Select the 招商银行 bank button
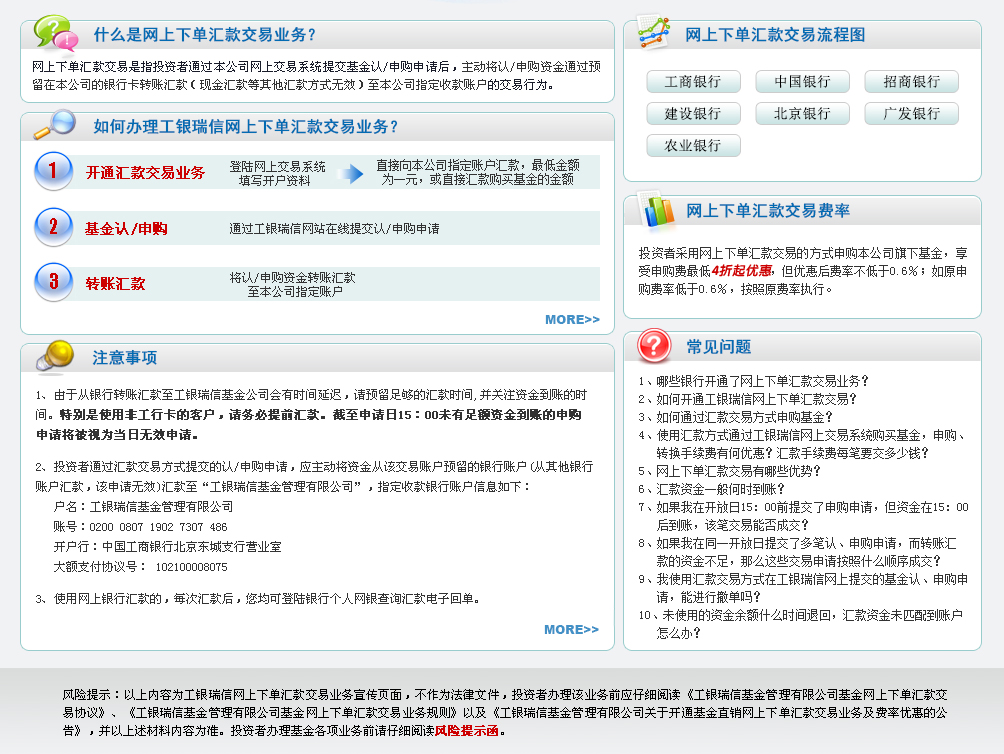The height and width of the screenshot is (754, 1004). 912,81
